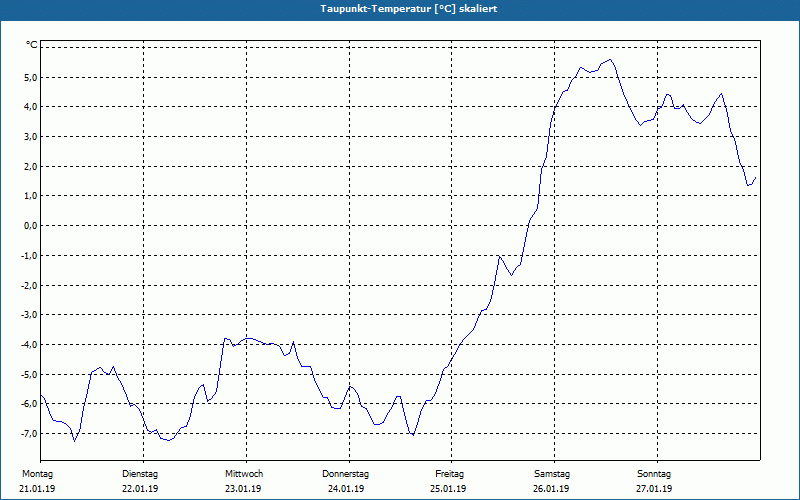Click the Samstag day label
The image size is (800, 500).
pos(552,474)
